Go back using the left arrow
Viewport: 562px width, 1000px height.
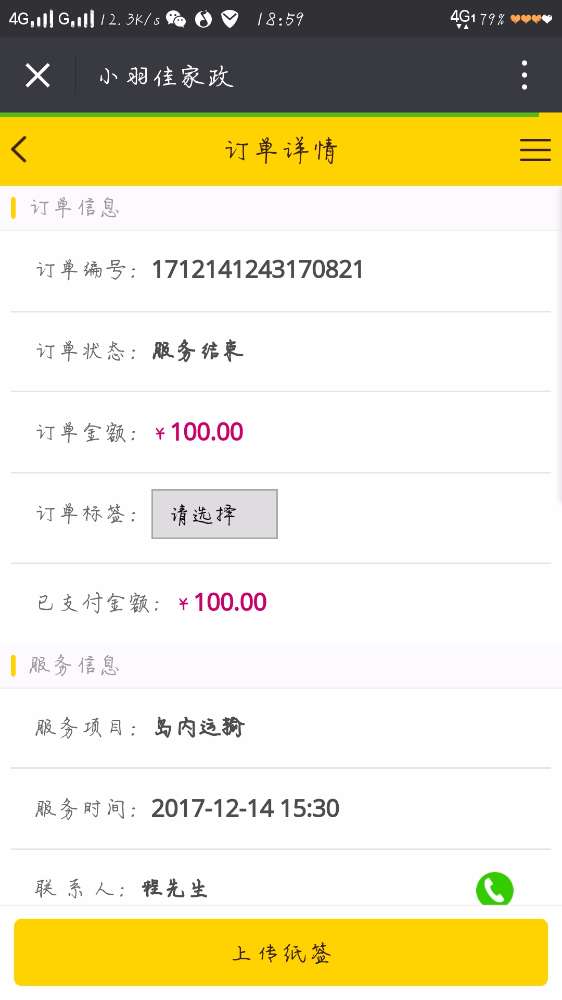(x=19, y=150)
